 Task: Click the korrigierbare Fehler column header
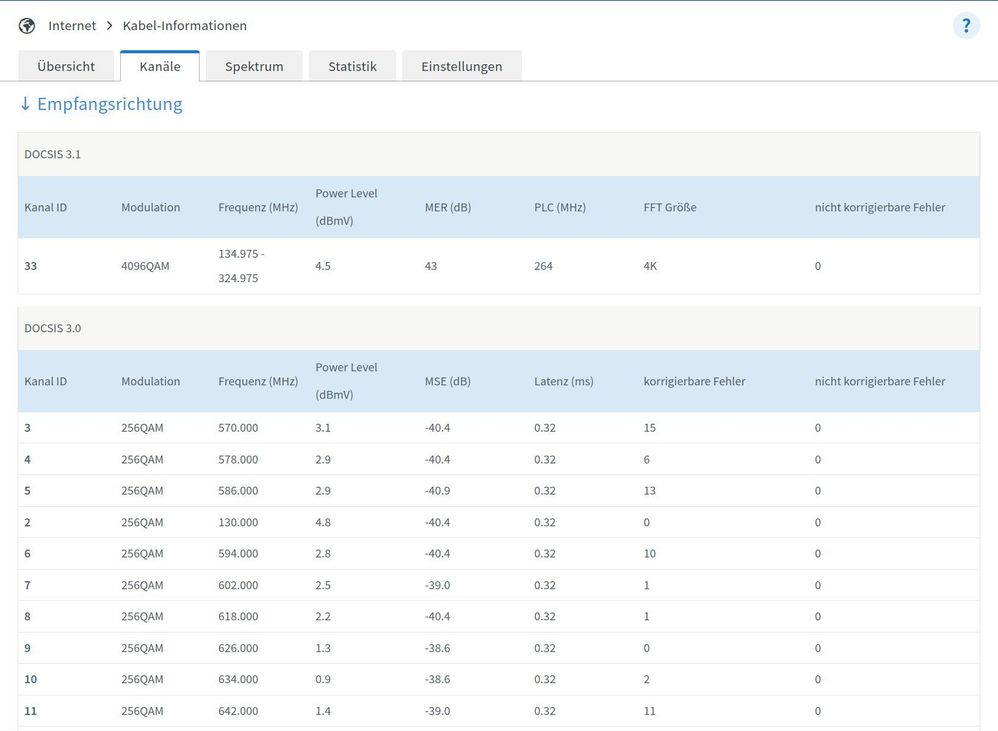tap(694, 381)
